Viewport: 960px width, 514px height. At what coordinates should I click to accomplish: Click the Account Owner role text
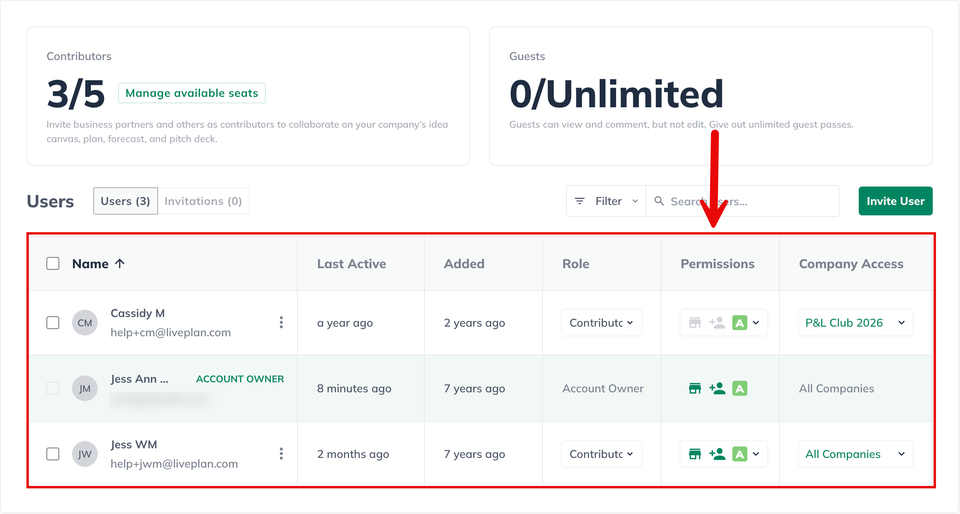pos(603,389)
